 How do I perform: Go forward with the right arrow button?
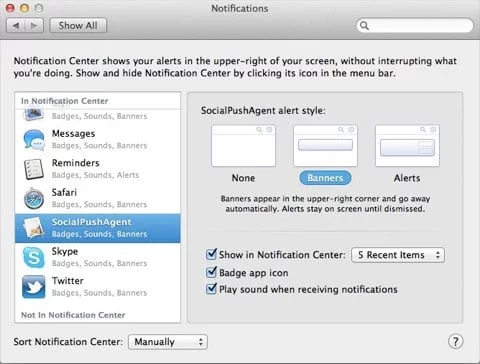point(34,25)
